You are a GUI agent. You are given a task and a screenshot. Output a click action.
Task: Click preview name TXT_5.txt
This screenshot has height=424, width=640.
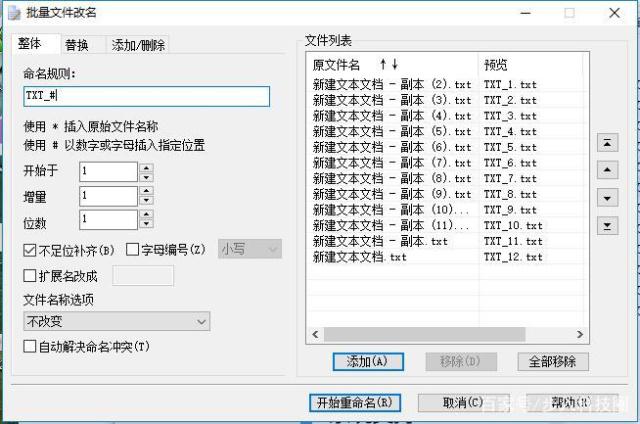point(510,147)
